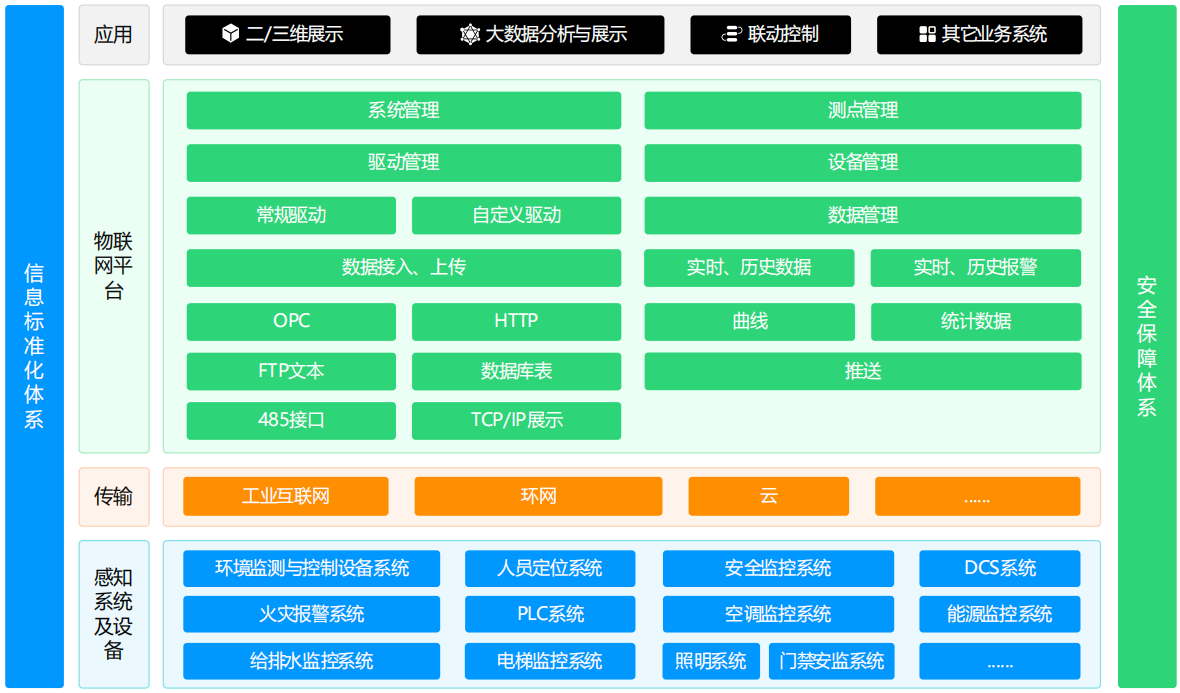Viewport: 1180px width, 693px height.
Task: Click the big data analysis hexagon icon
Action: (x=470, y=34)
